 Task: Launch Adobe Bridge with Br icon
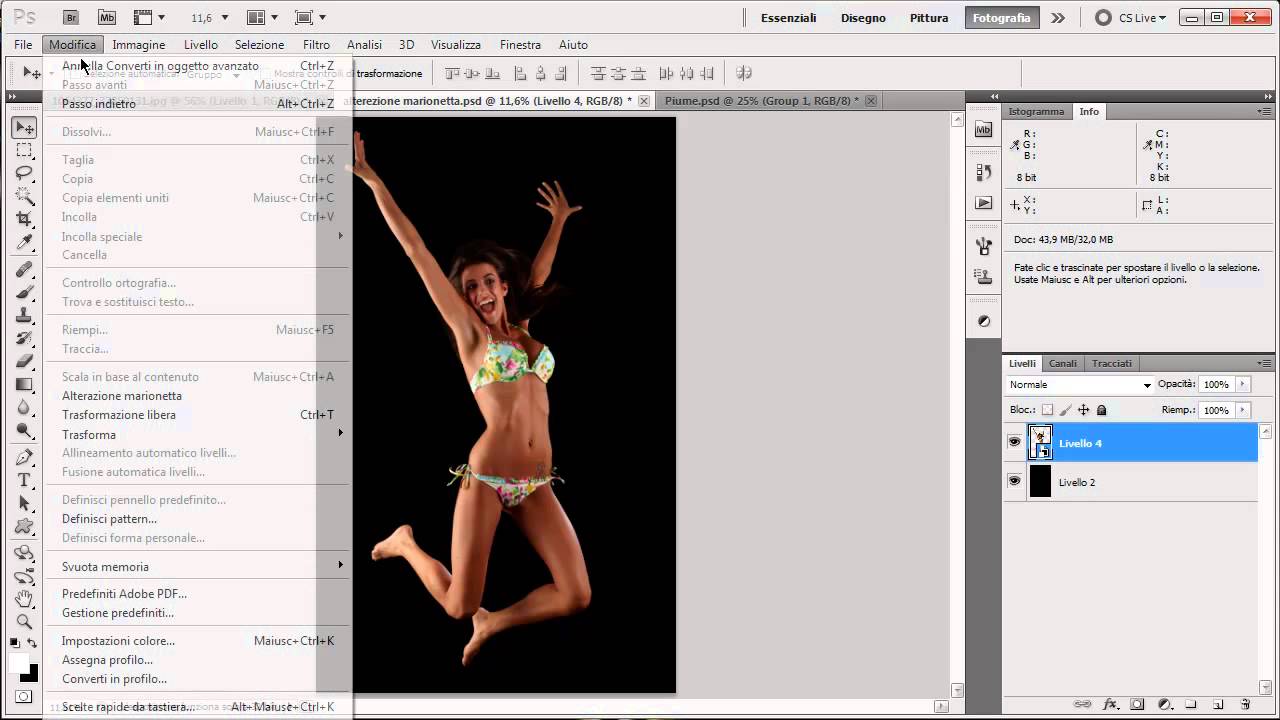click(x=70, y=17)
